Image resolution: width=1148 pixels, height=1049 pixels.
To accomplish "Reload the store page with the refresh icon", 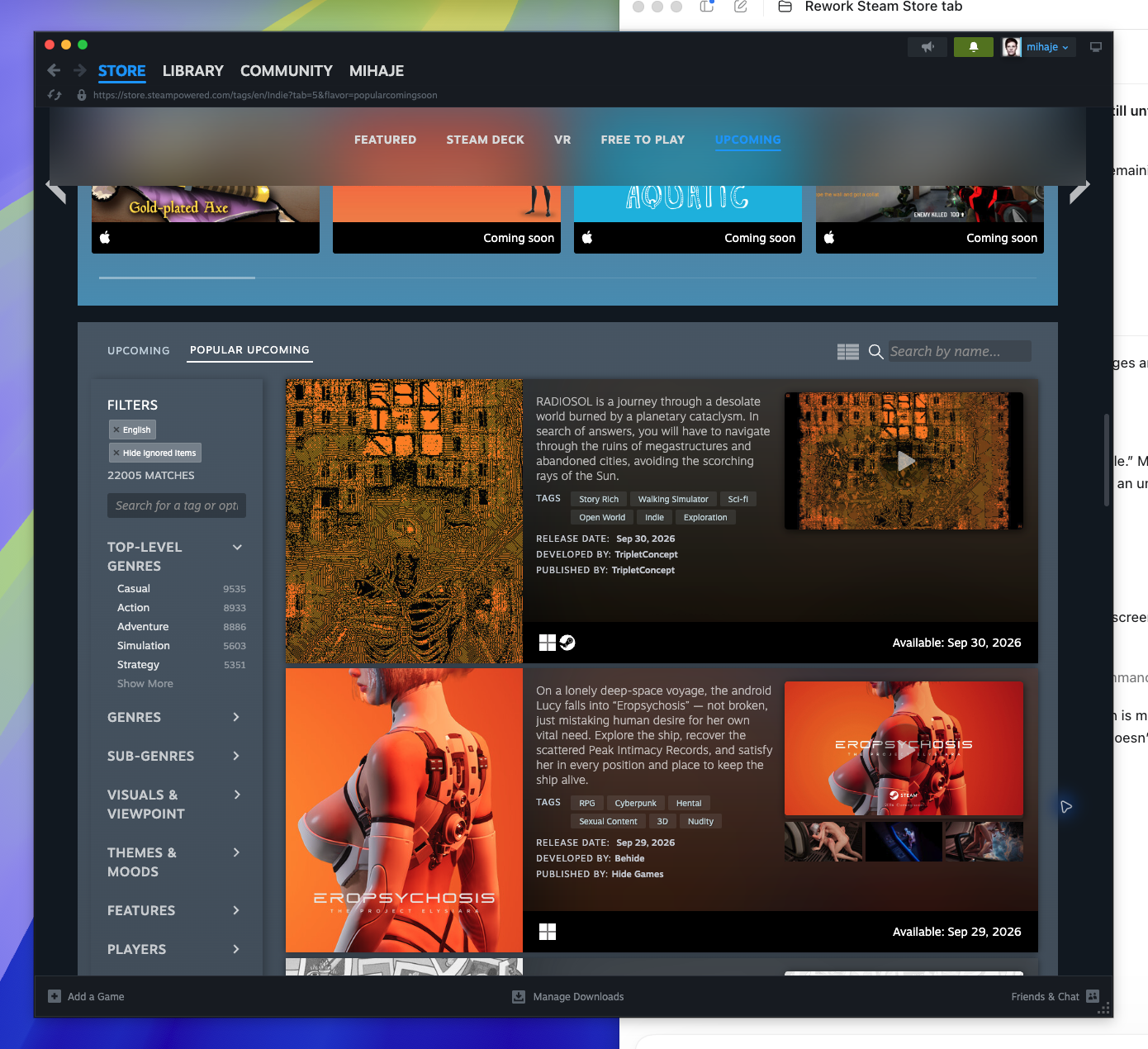I will [55, 95].
